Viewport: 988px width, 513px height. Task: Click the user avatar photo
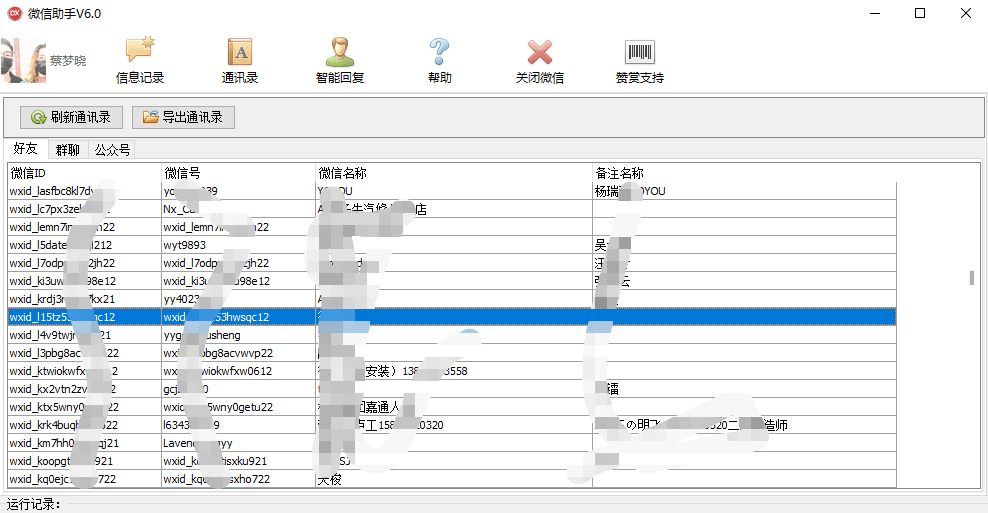23,60
